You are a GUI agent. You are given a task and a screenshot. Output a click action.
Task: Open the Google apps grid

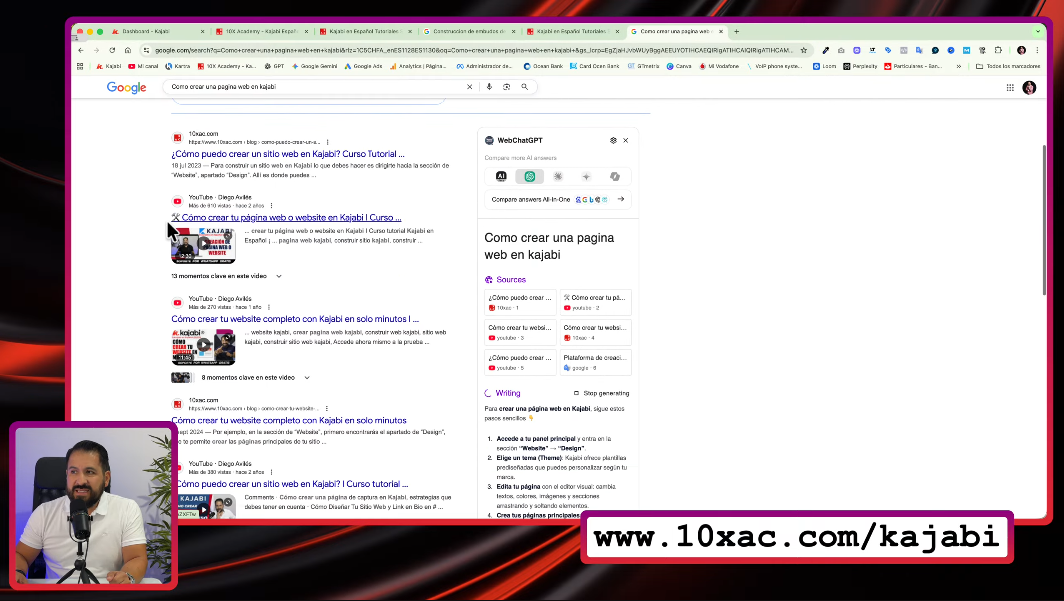point(1010,88)
